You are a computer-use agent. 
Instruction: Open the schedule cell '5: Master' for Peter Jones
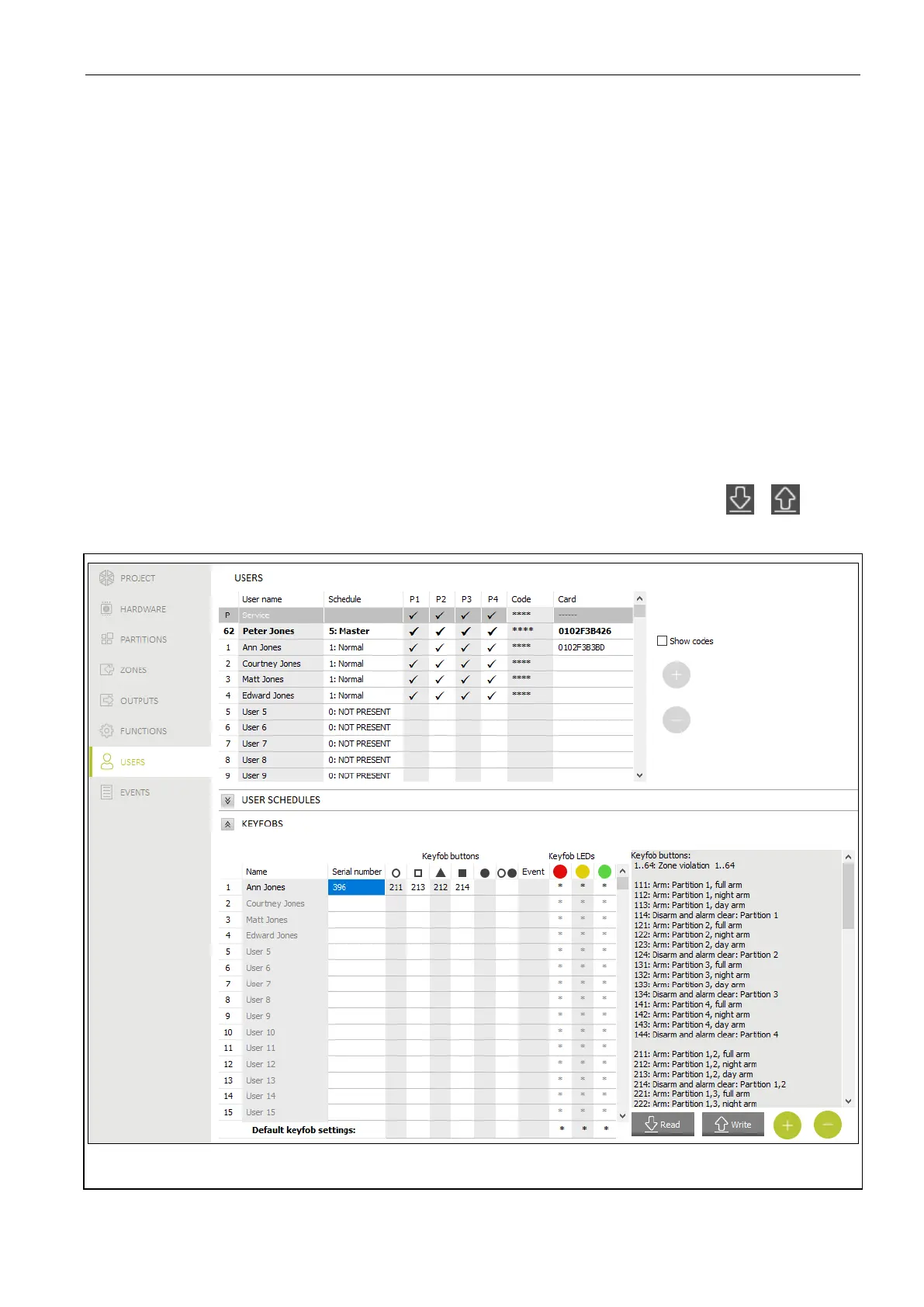coord(362,631)
